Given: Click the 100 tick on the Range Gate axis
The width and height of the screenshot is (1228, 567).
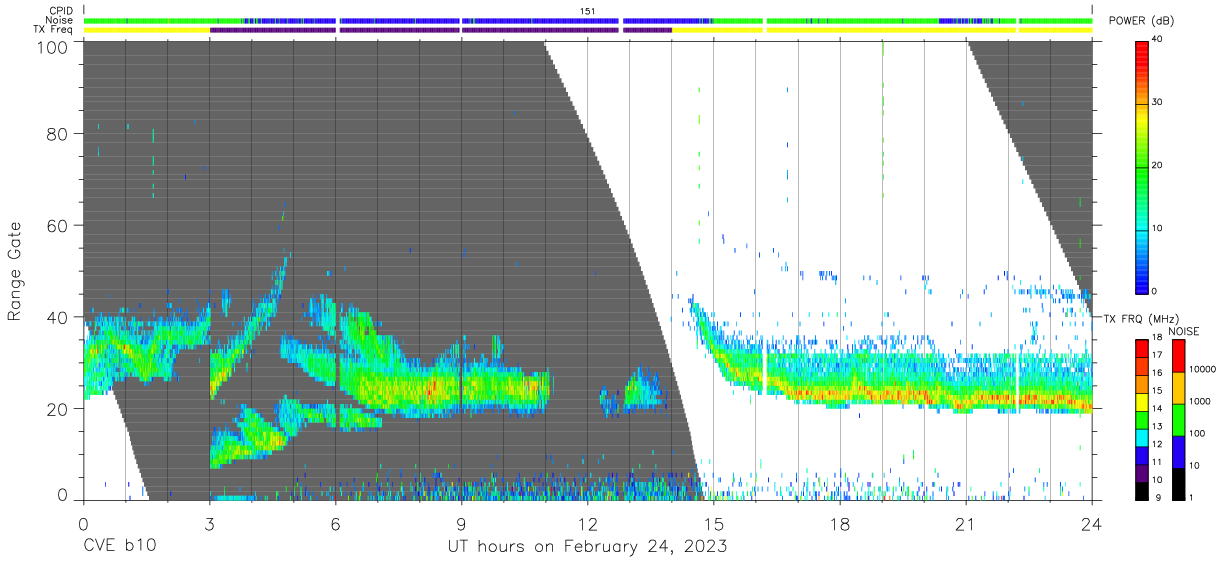Looking at the screenshot, I should 54,46.
